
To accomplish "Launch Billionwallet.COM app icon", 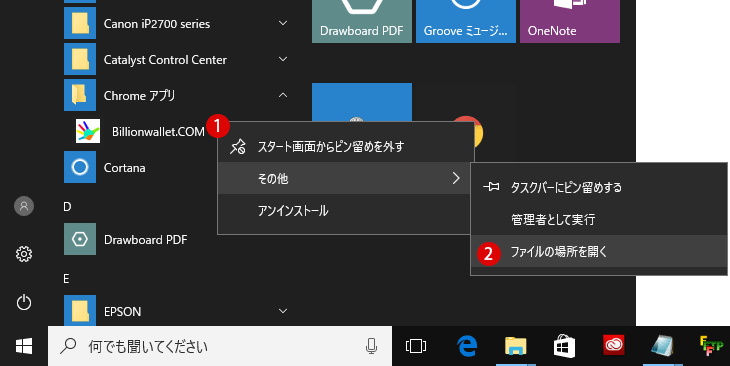I will coord(88,131).
